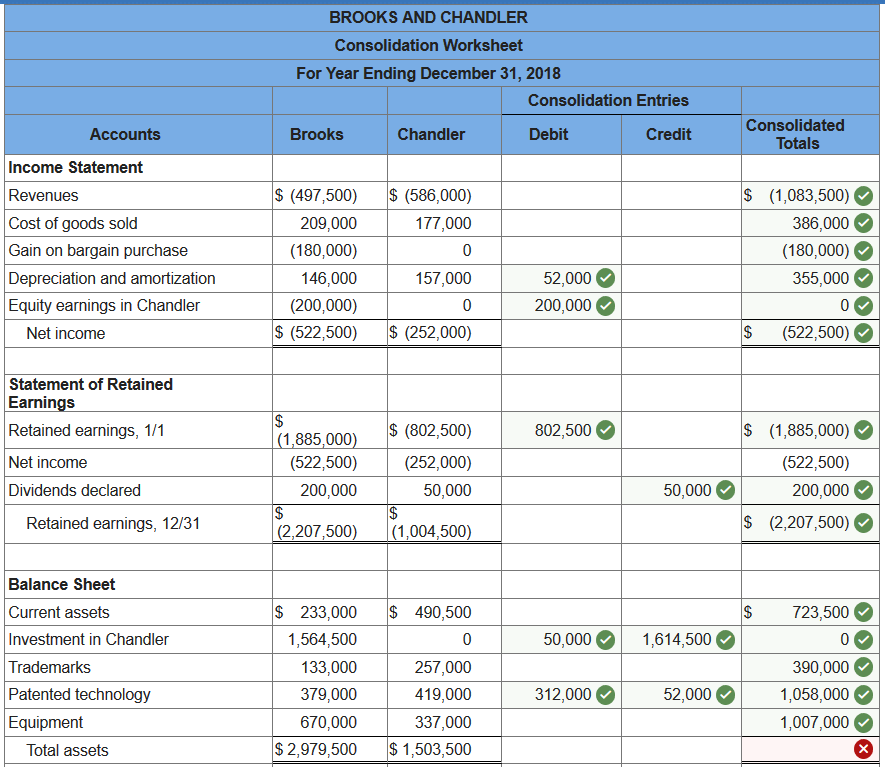The image size is (885, 767).
Task: Click the Equity earnings debit field 200,000
Action: pos(561,306)
